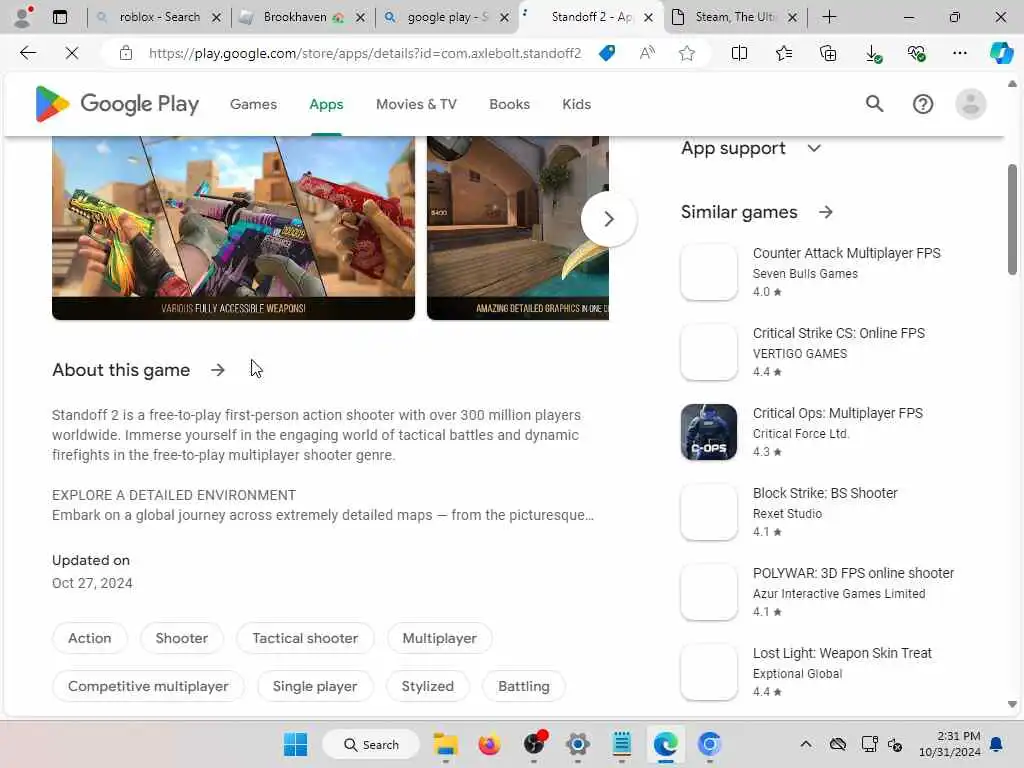The width and height of the screenshot is (1024, 768).
Task: Select the Action tag chip
Action: click(89, 638)
